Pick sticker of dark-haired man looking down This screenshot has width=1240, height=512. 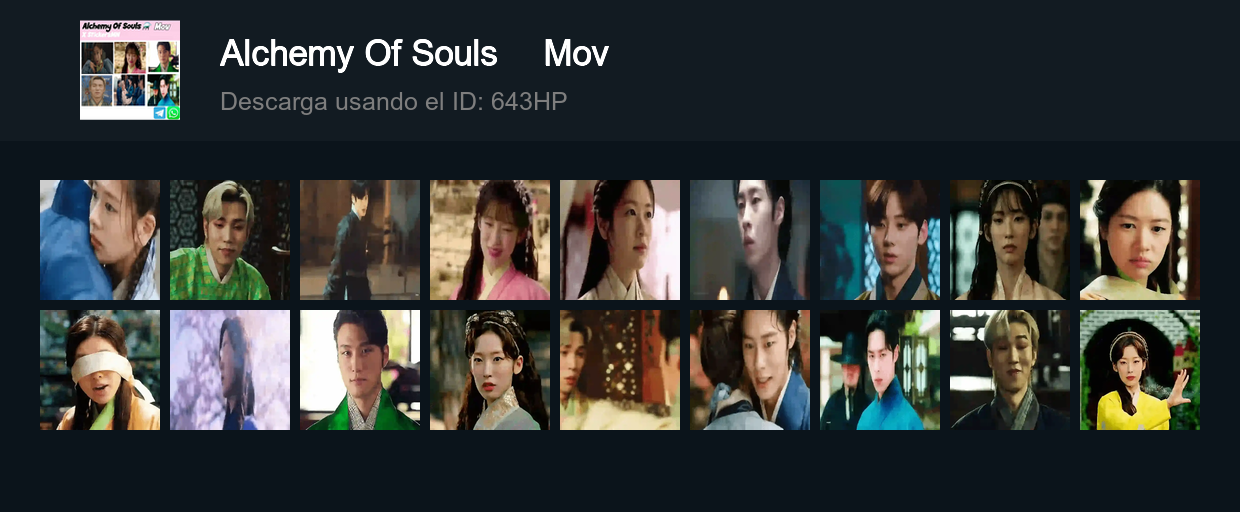coord(750,240)
